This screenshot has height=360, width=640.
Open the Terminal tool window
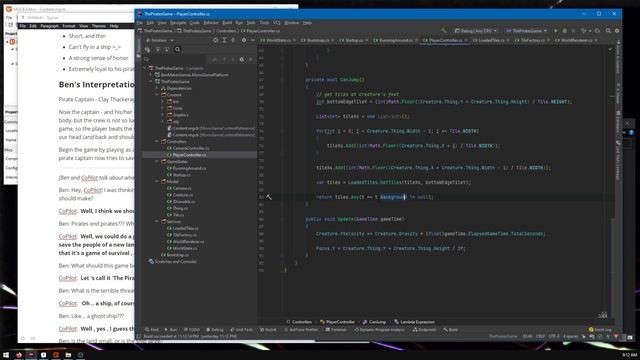(336, 329)
